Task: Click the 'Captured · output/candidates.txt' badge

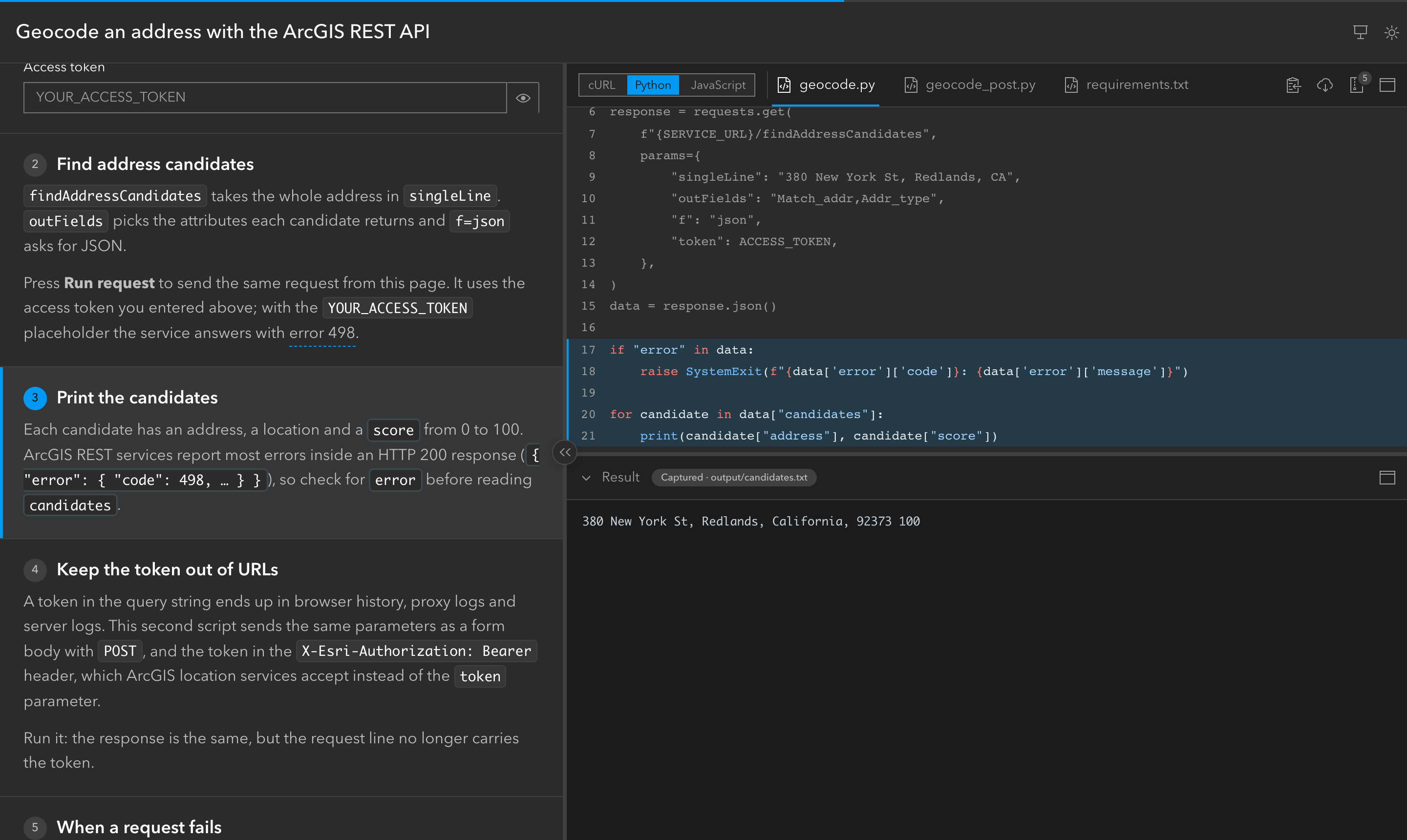Action: pos(734,477)
